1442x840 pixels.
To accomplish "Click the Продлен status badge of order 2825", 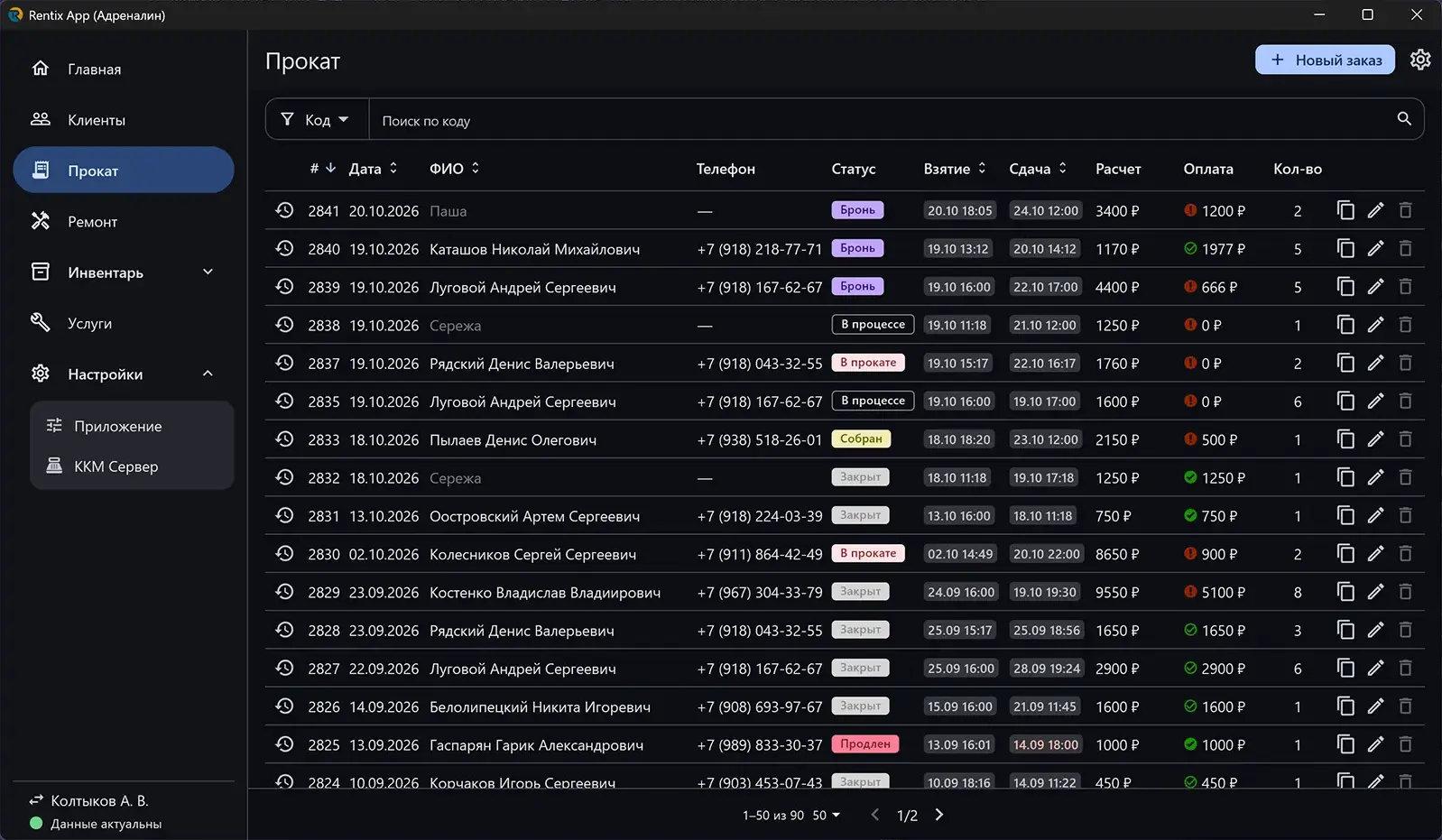I will 865,743.
